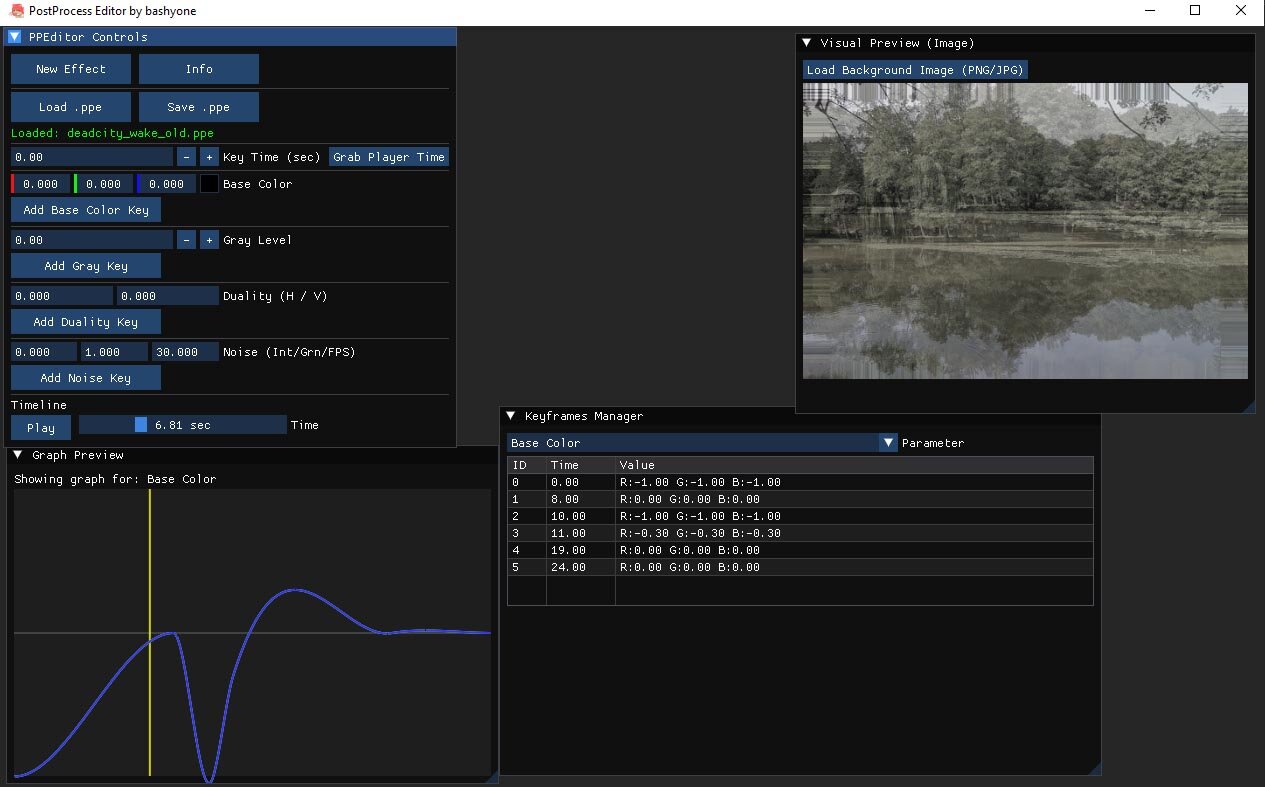Collapse the Keyframes Manager window
1265x787 pixels.
(x=511, y=416)
